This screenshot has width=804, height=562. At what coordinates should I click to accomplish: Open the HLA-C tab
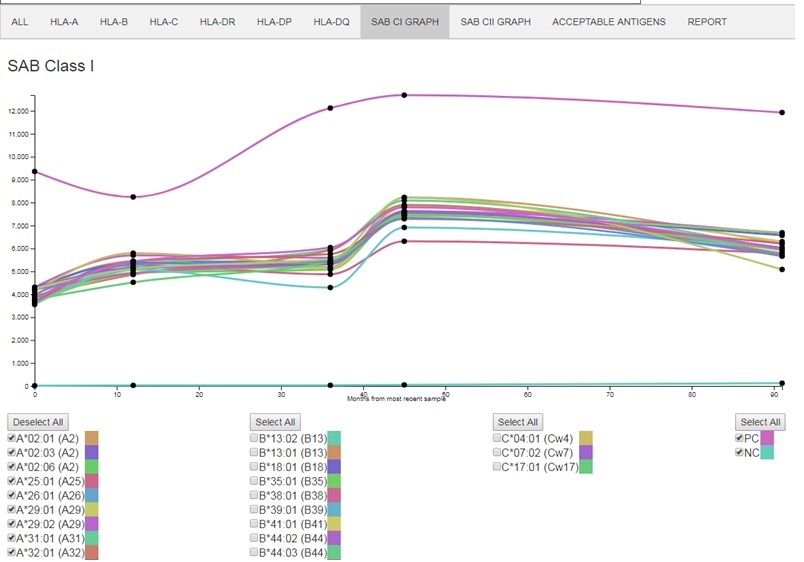coord(164,22)
